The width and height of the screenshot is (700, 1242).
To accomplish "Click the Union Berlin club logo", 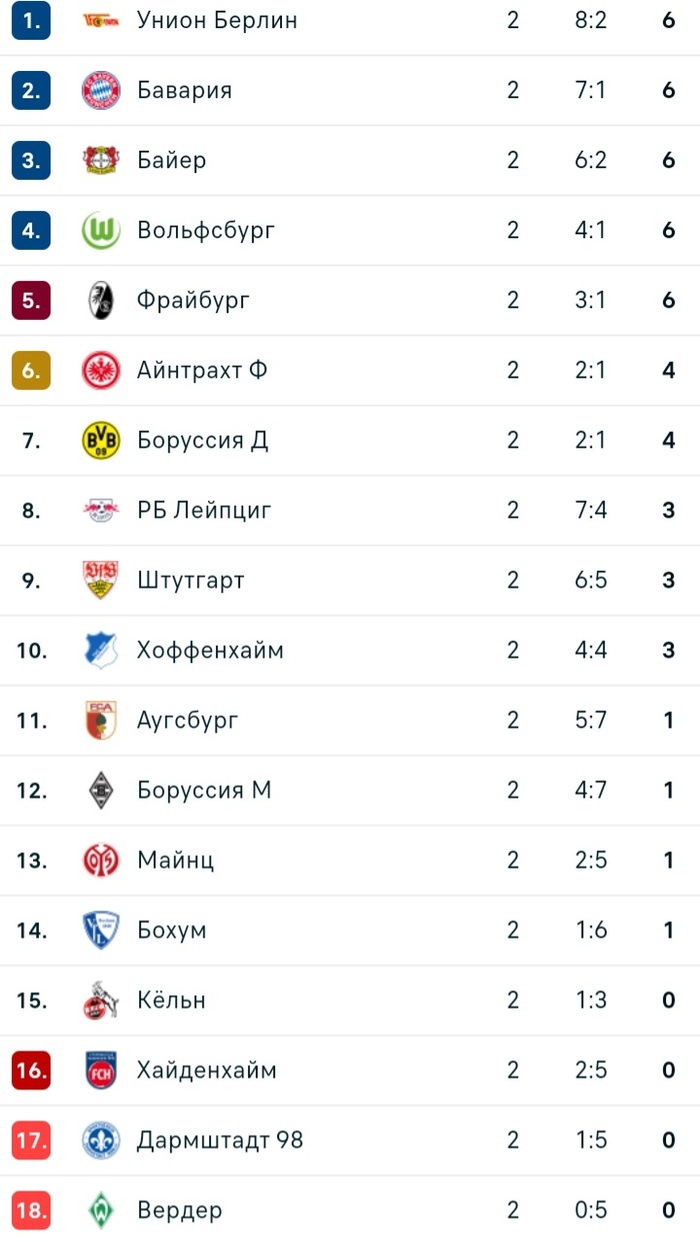I will point(100,20).
